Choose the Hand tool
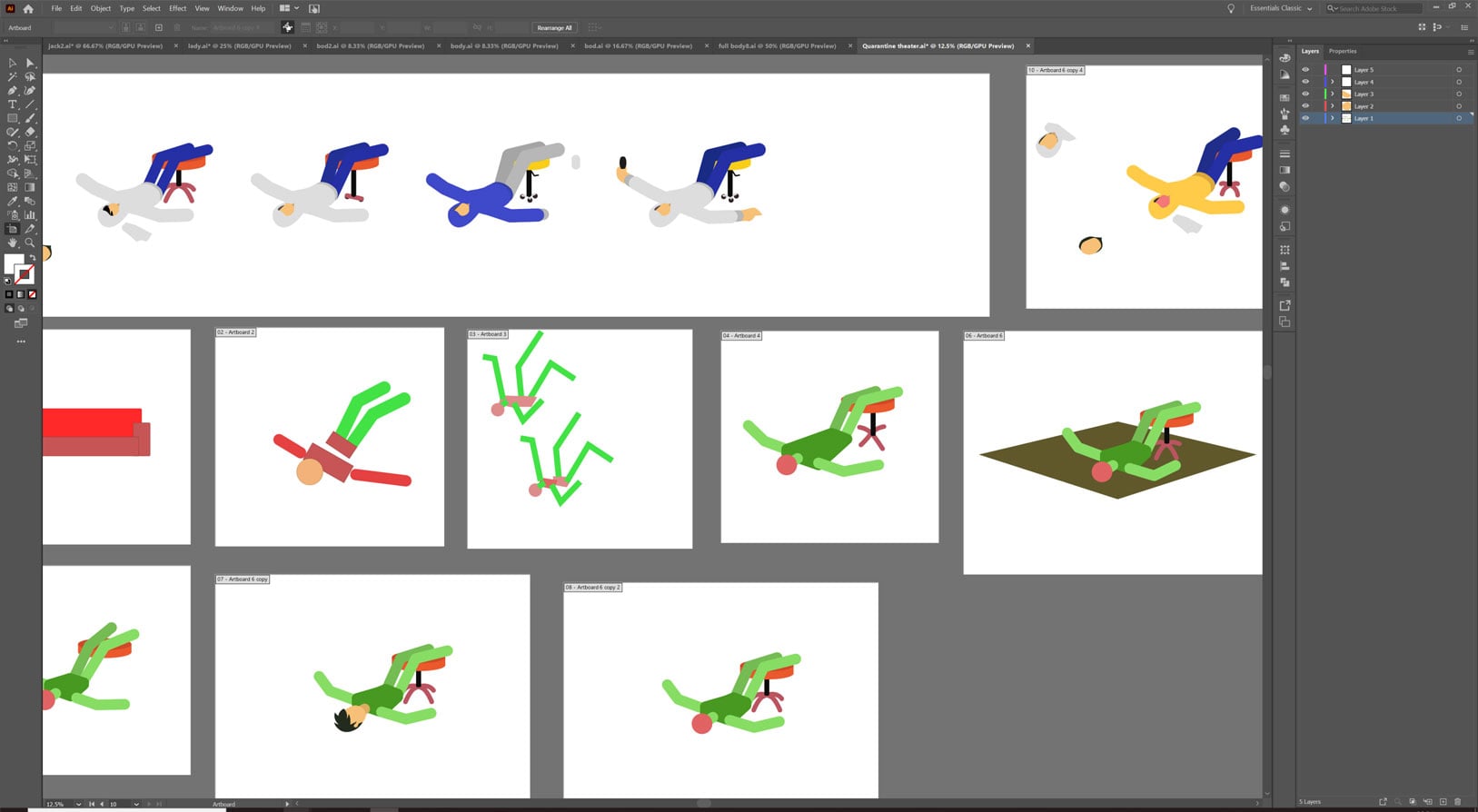 pos(13,243)
